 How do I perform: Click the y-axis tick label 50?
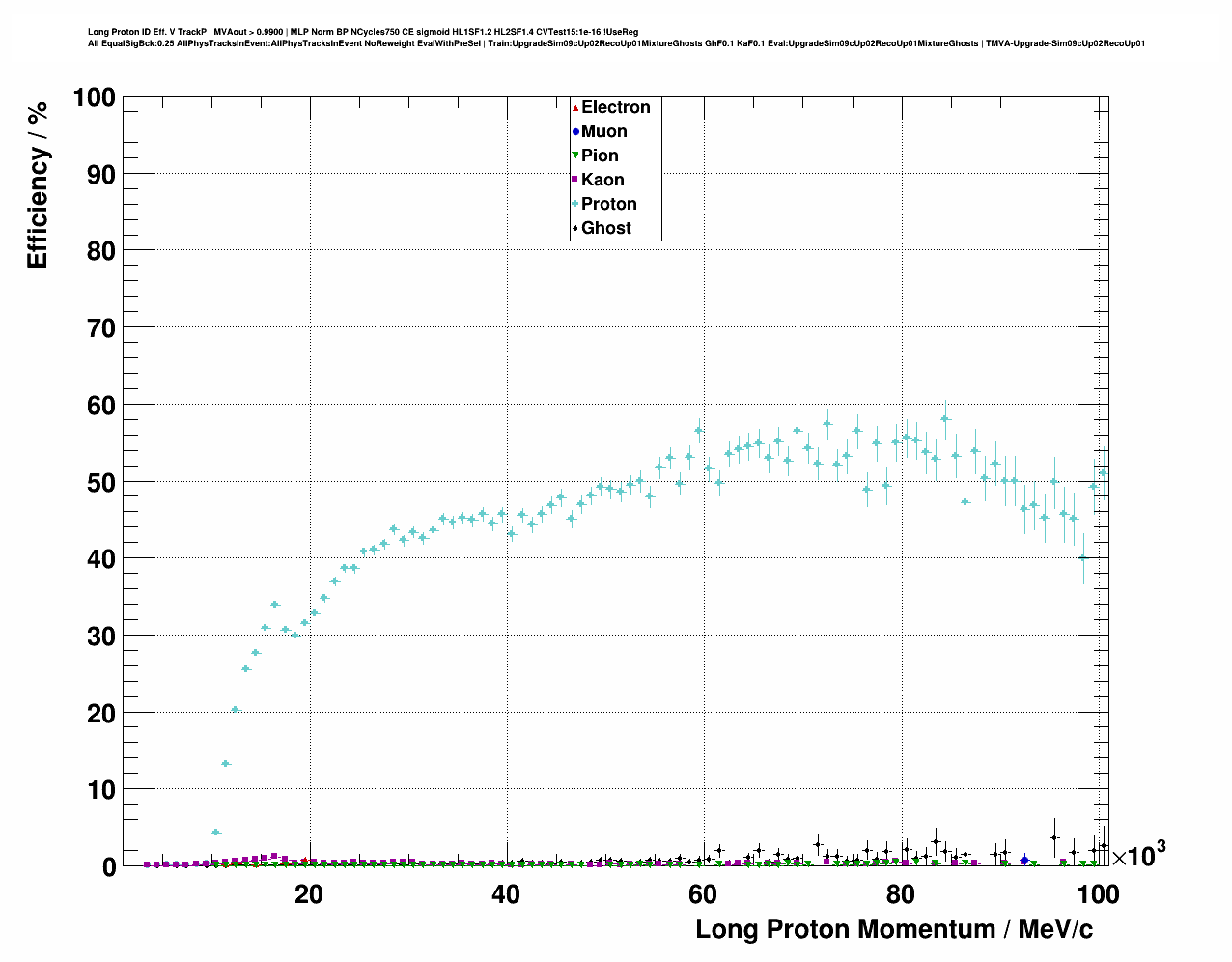tap(96, 482)
